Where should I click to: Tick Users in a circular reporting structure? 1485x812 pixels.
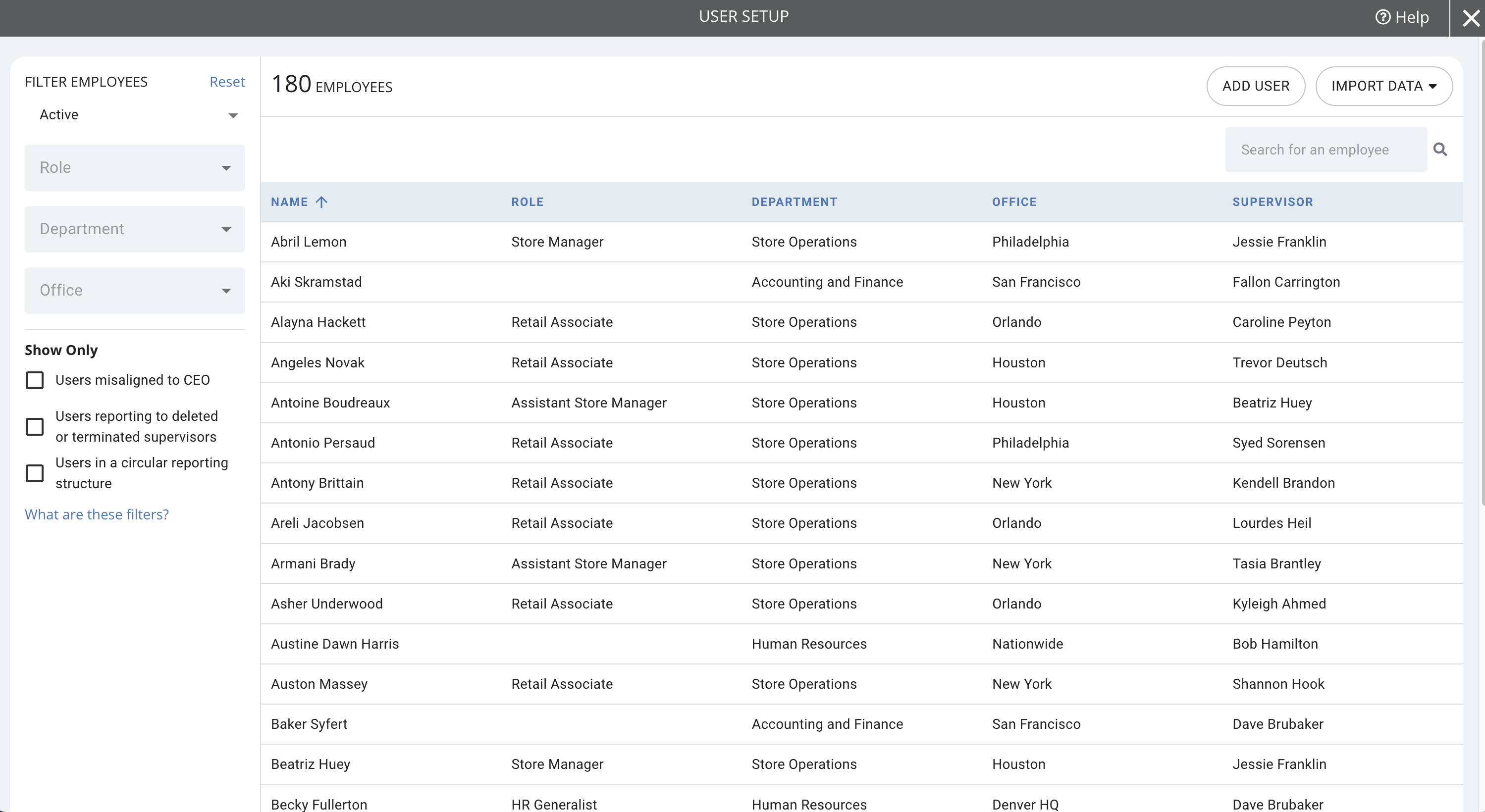tap(35, 474)
